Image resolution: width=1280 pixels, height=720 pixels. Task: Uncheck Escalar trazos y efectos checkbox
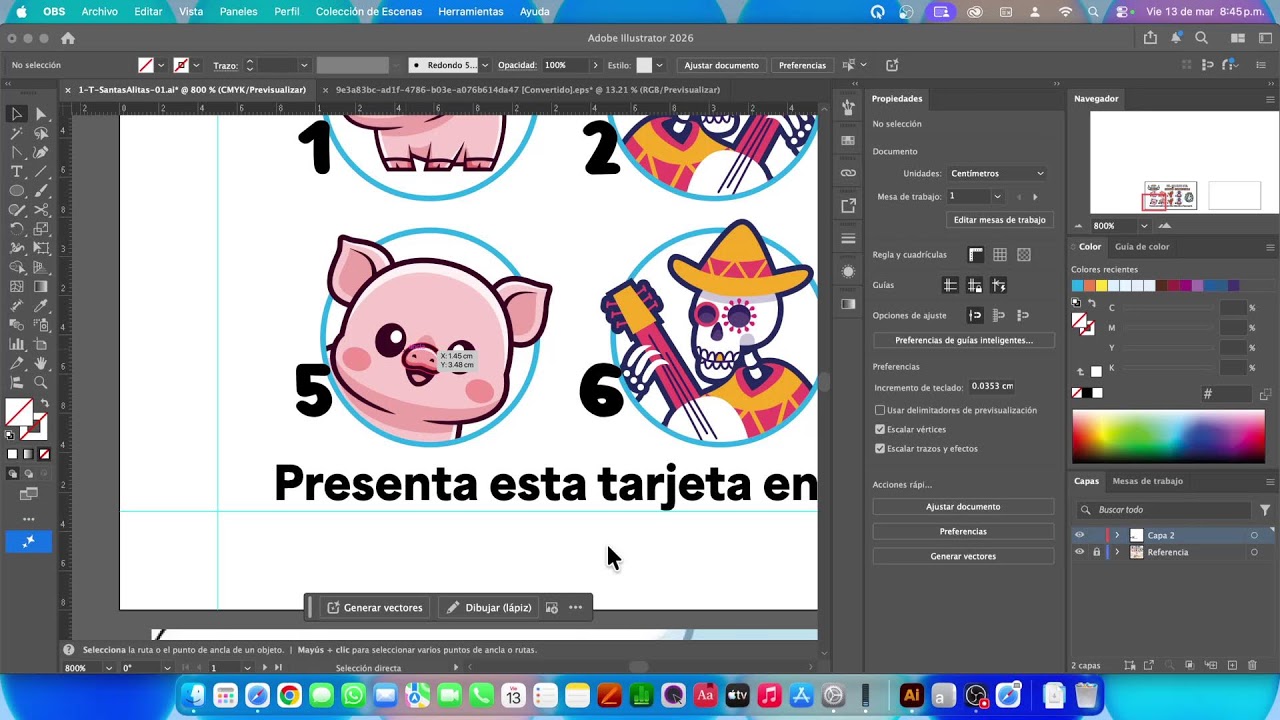tap(880, 448)
